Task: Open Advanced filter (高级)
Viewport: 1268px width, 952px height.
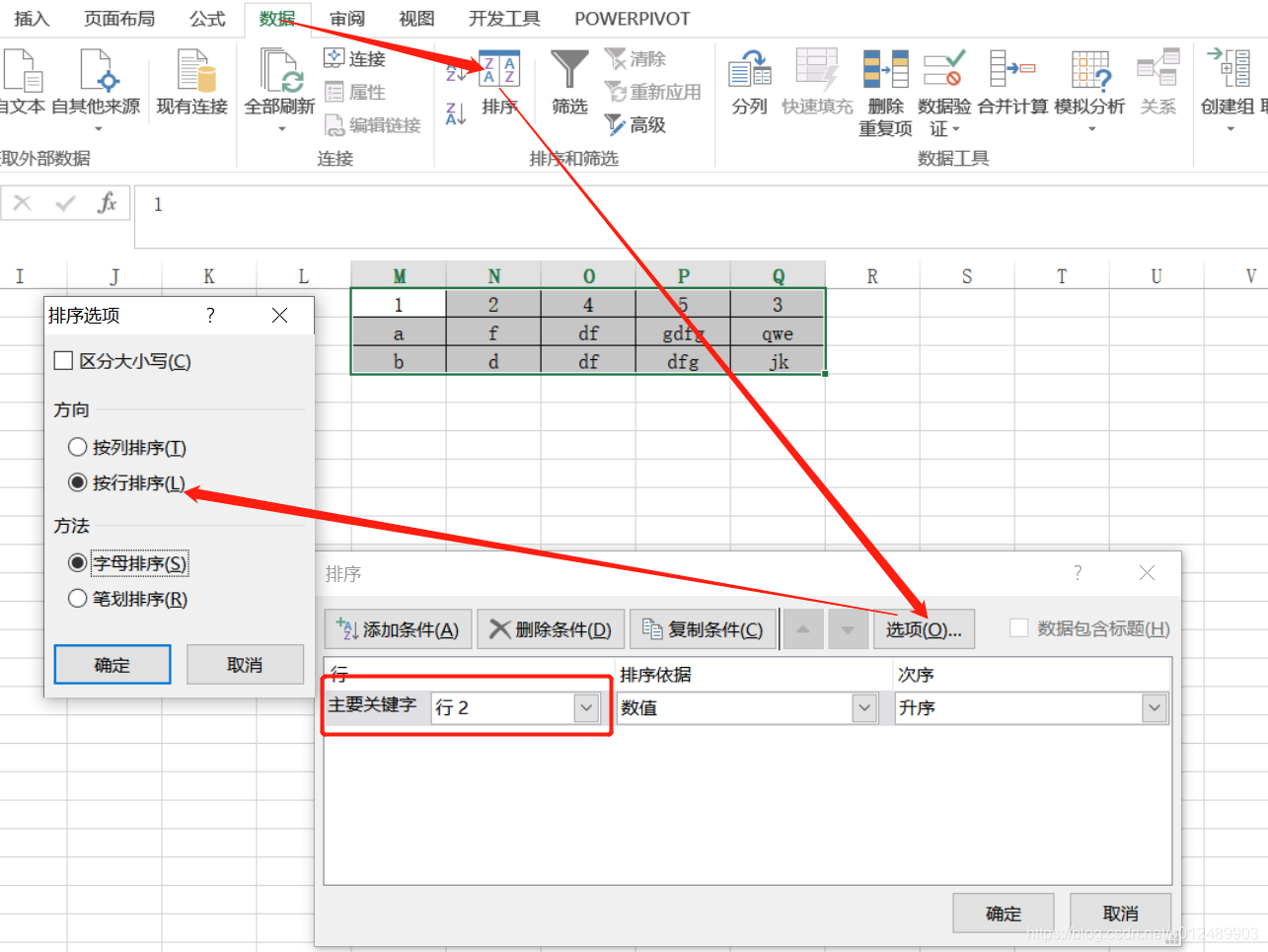Action: click(635, 124)
